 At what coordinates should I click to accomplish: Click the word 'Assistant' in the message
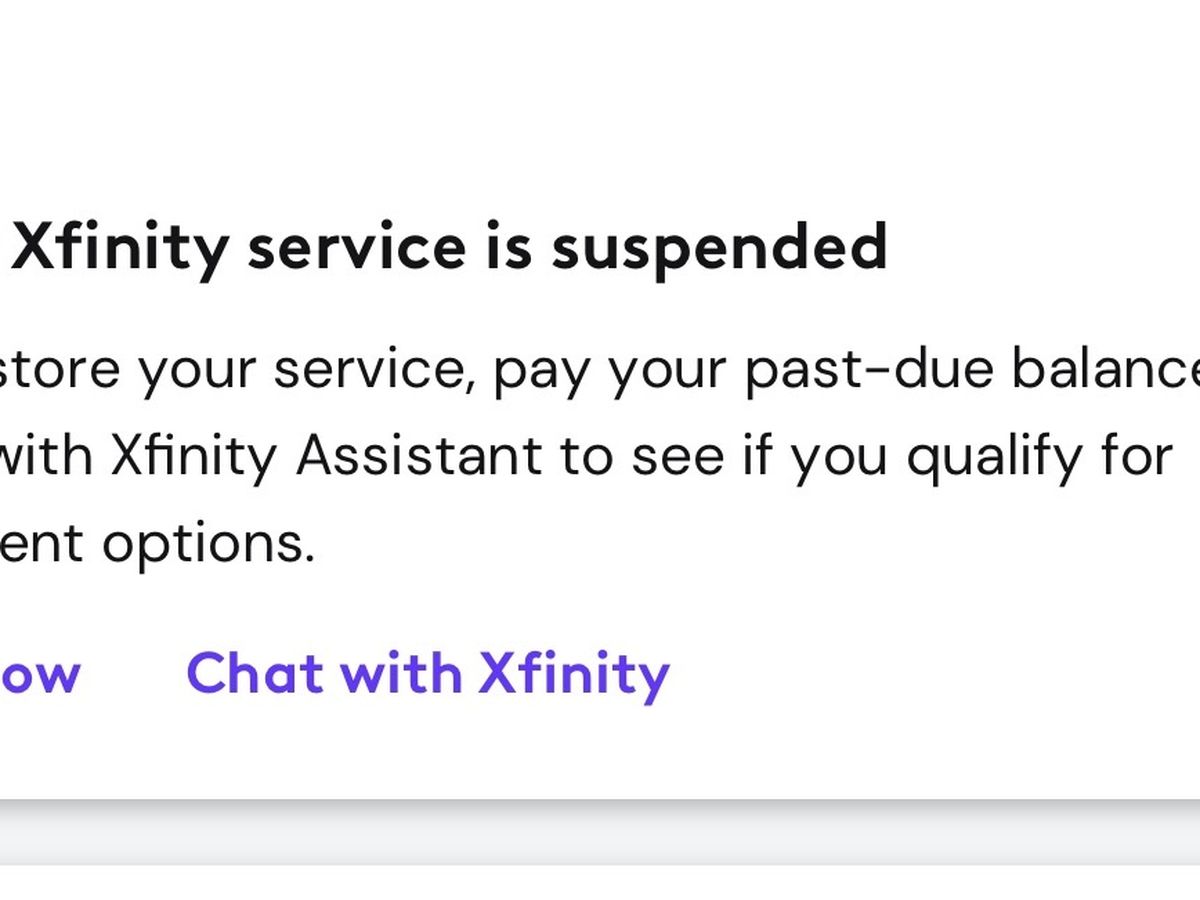tap(419, 457)
